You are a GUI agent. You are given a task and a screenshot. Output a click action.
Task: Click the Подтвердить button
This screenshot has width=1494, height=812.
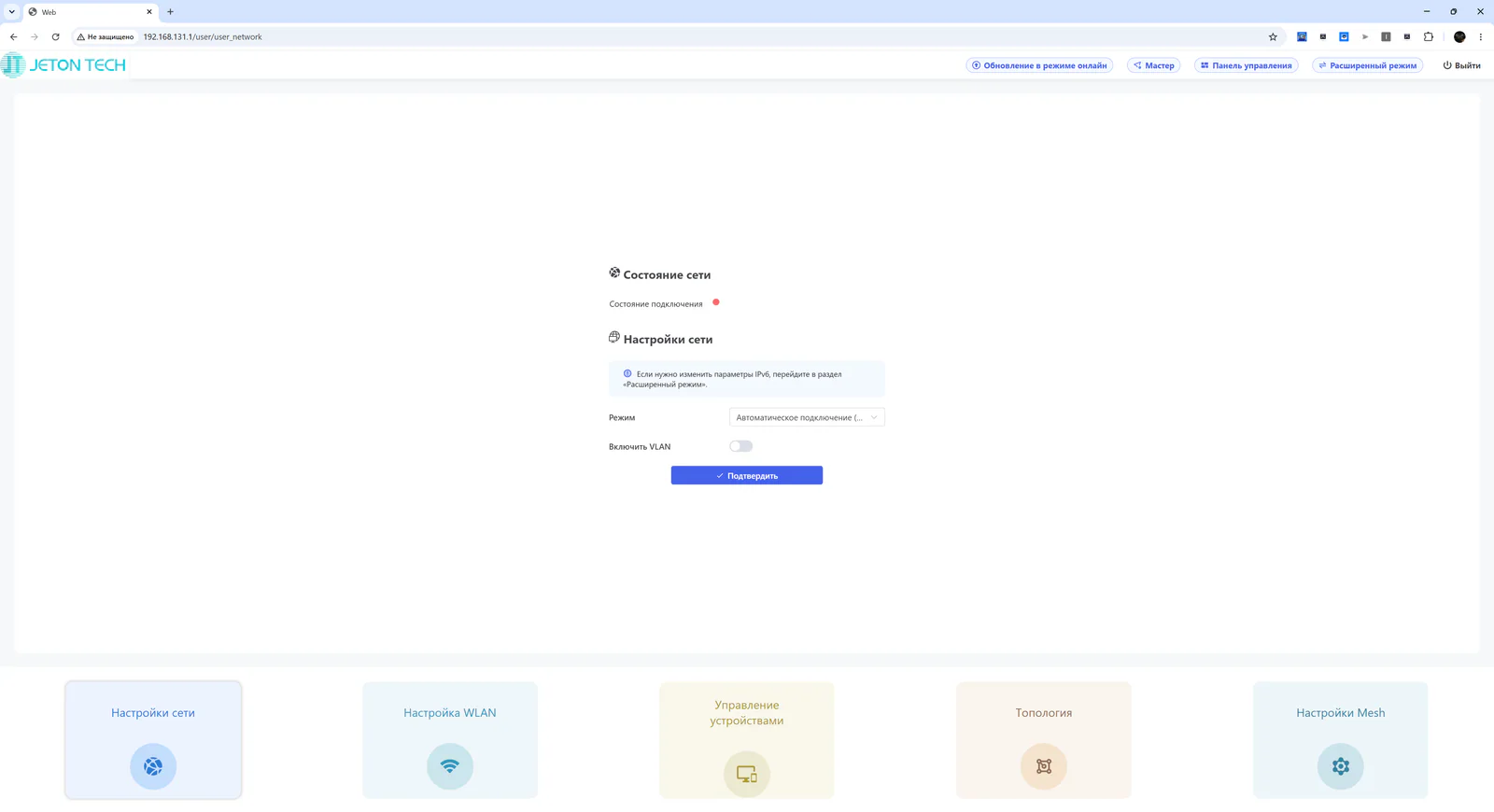(x=747, y=475)
